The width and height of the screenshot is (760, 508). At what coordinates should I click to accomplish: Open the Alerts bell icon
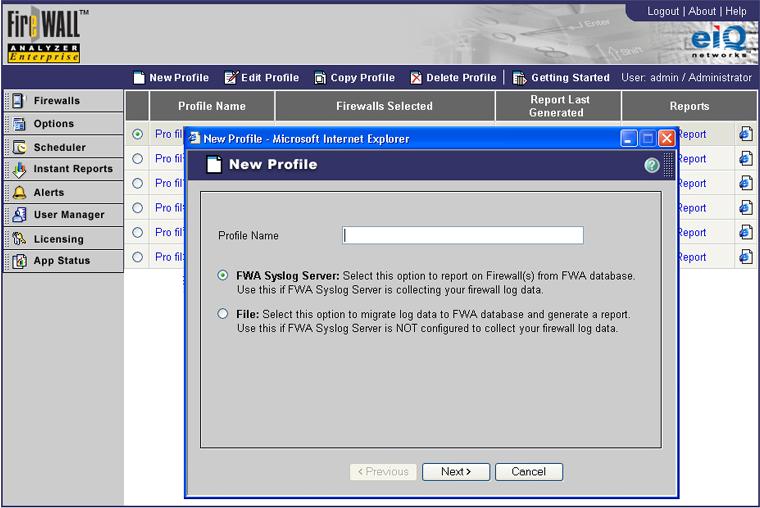point(17,192)
